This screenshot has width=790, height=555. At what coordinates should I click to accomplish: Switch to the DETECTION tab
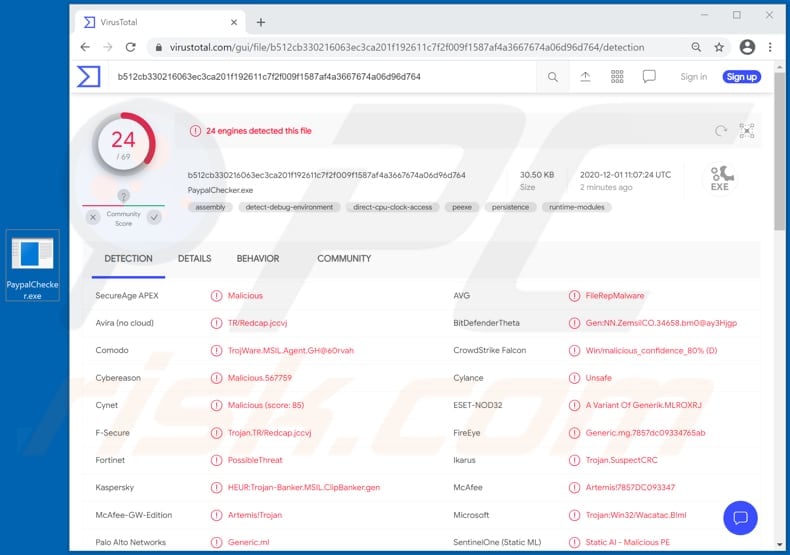[128, 259]
